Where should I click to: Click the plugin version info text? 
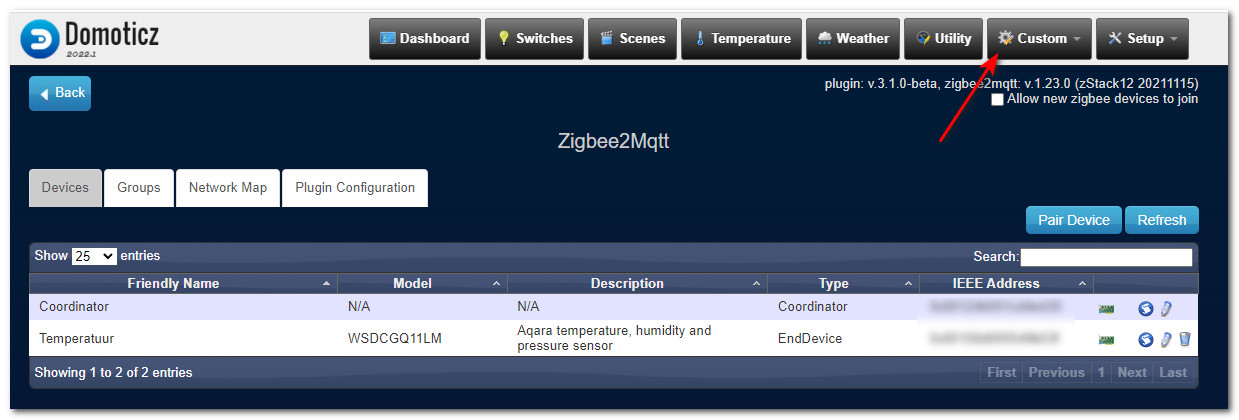pyautogui.click(x=1011, y=84)
